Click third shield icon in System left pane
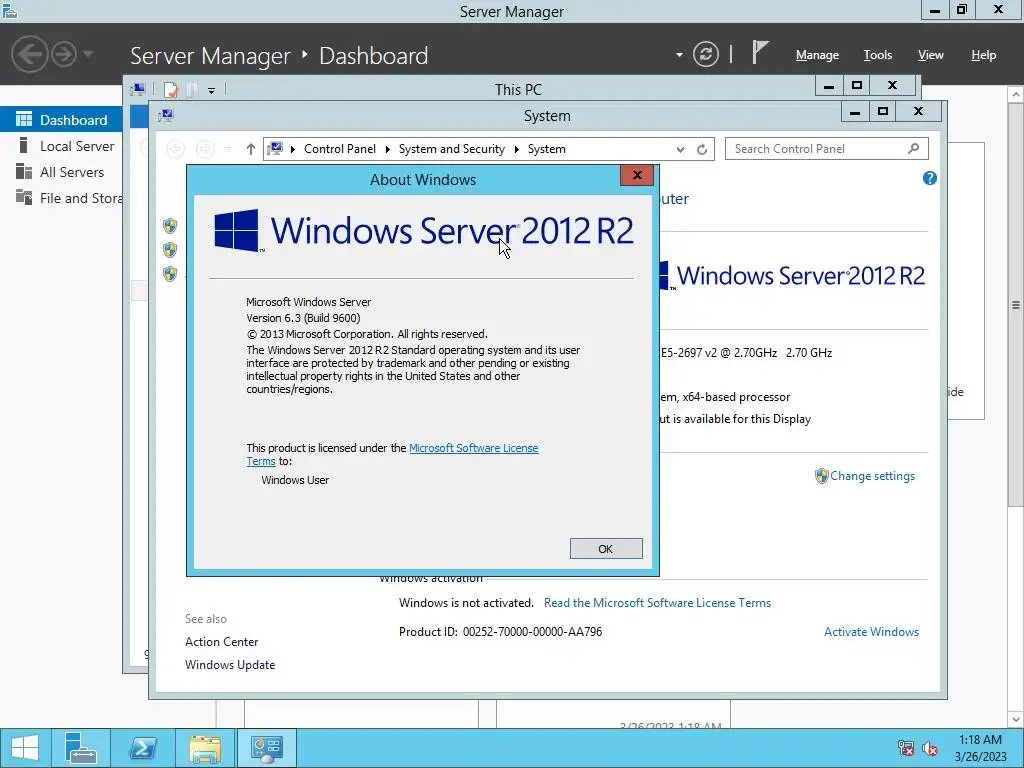This screenshot has height=768, width=1024. tap(170, 274)
